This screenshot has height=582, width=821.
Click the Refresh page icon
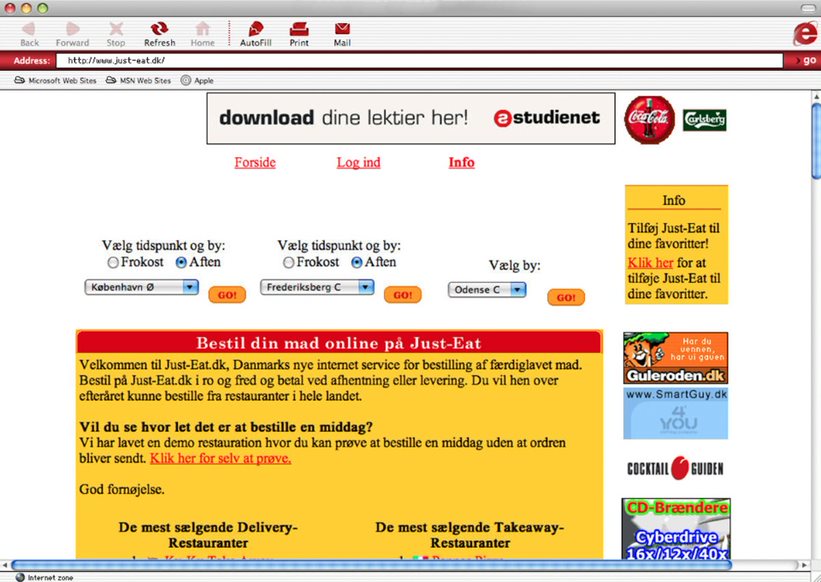click(x=159, y=29)
